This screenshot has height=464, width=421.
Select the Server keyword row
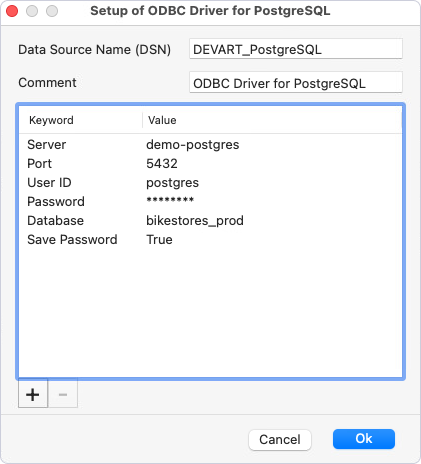pyautogui.click(x=210, y=145)
